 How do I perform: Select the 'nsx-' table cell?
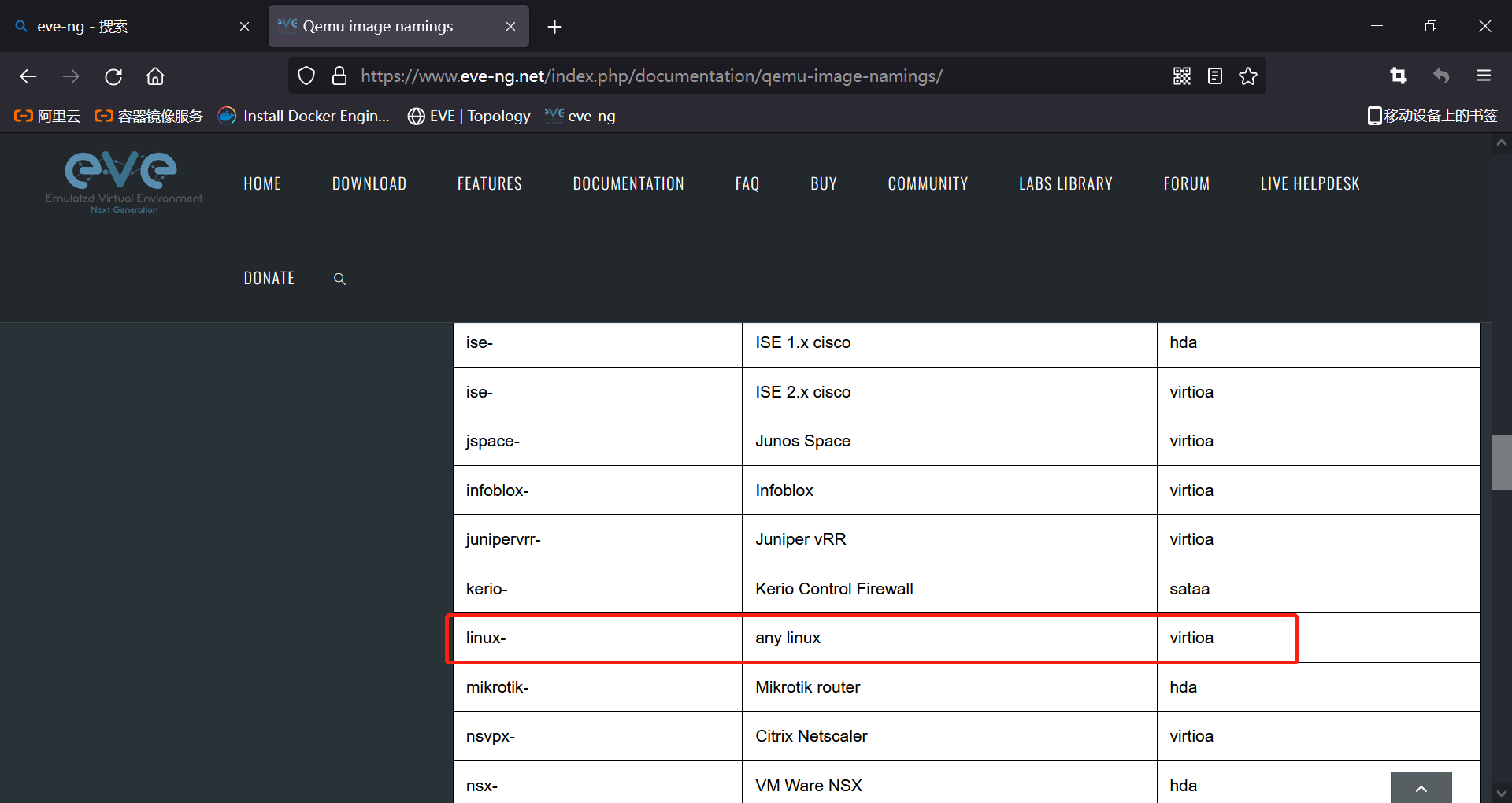pyautogui.click(x=598, y=783)
